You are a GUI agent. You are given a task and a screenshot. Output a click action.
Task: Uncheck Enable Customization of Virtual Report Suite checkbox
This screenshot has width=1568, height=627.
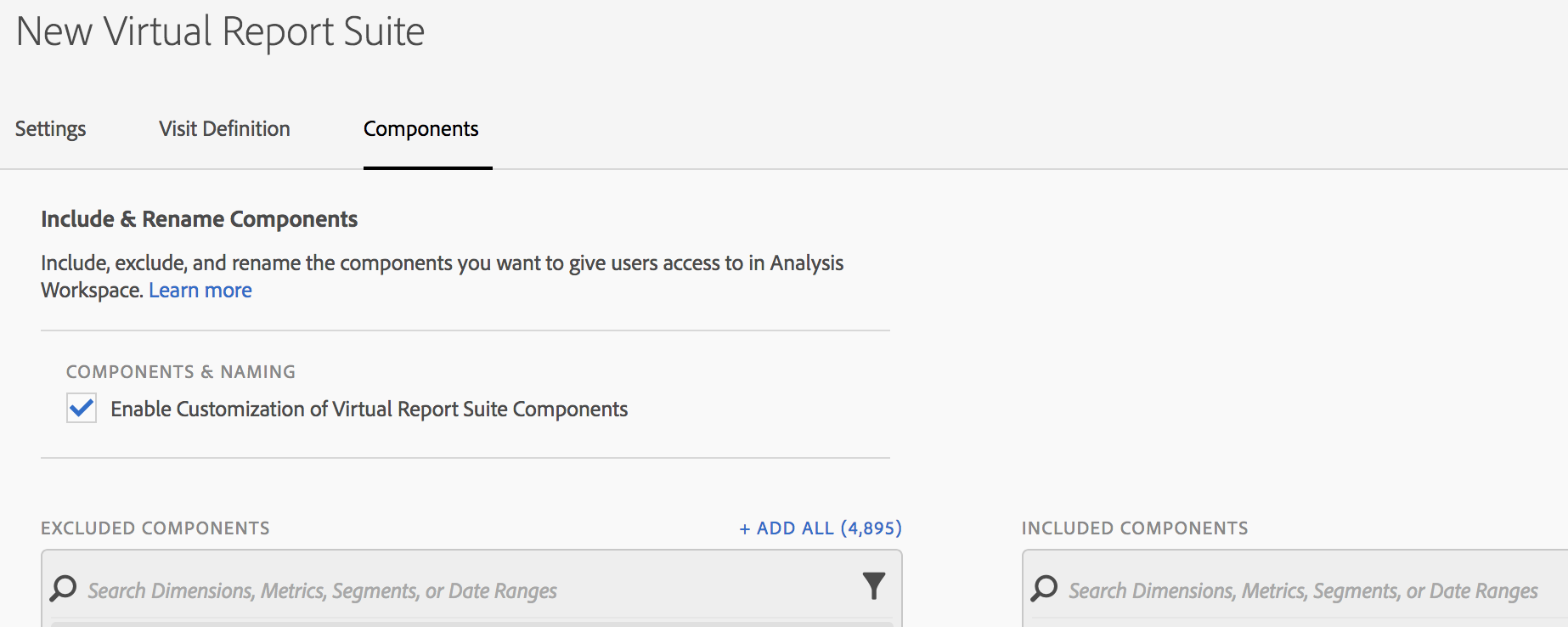[82, 409]
